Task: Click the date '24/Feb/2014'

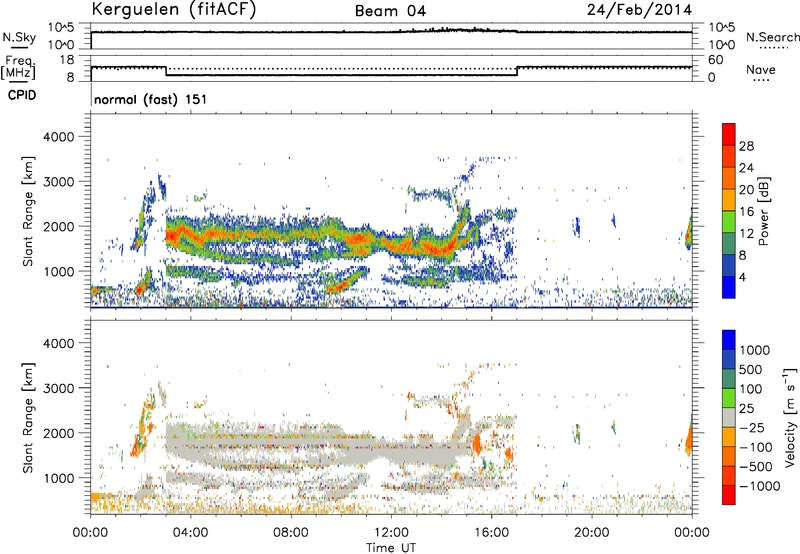Action: point(639,10)
